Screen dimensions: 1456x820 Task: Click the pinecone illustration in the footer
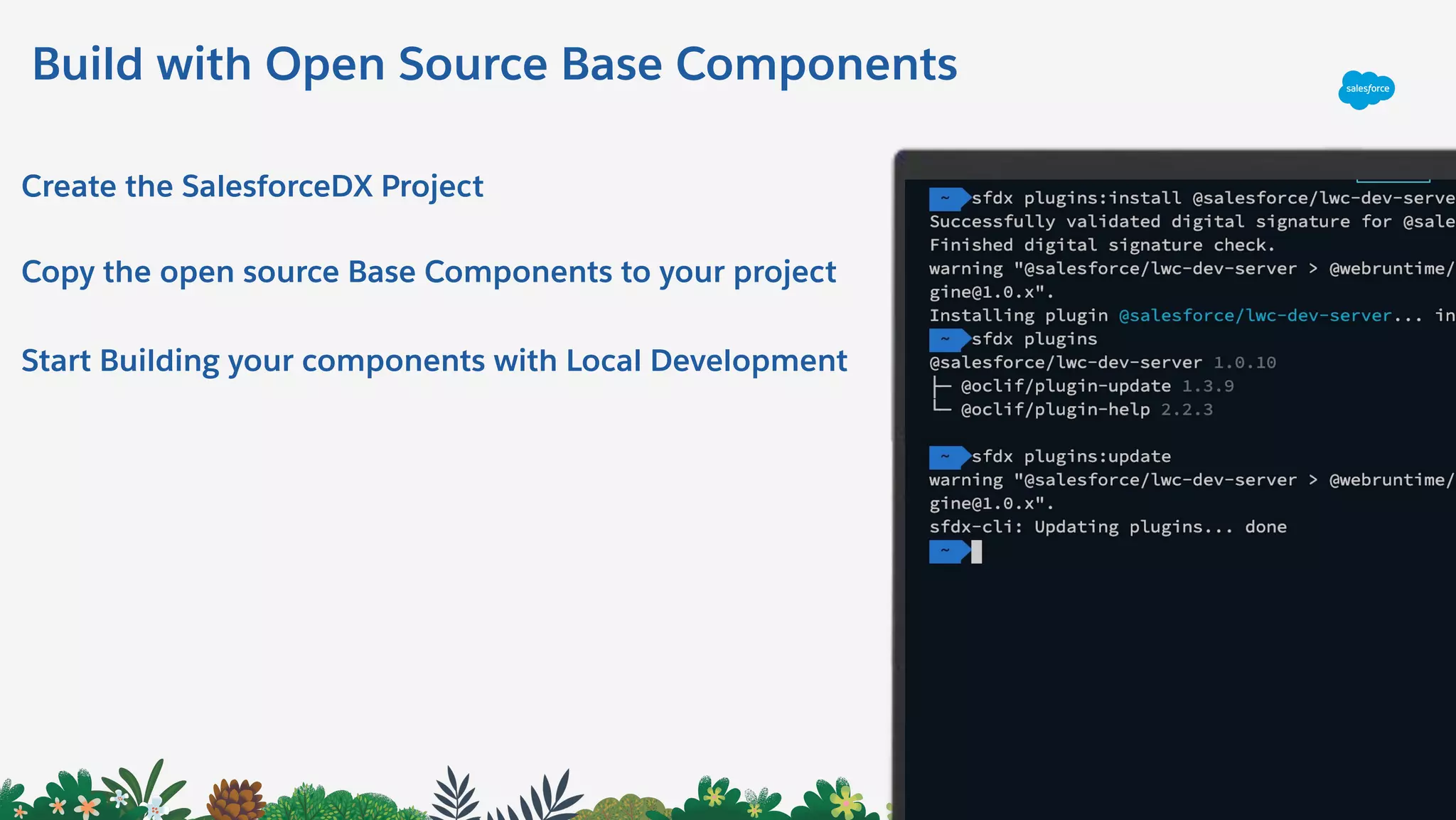[235, 800]
